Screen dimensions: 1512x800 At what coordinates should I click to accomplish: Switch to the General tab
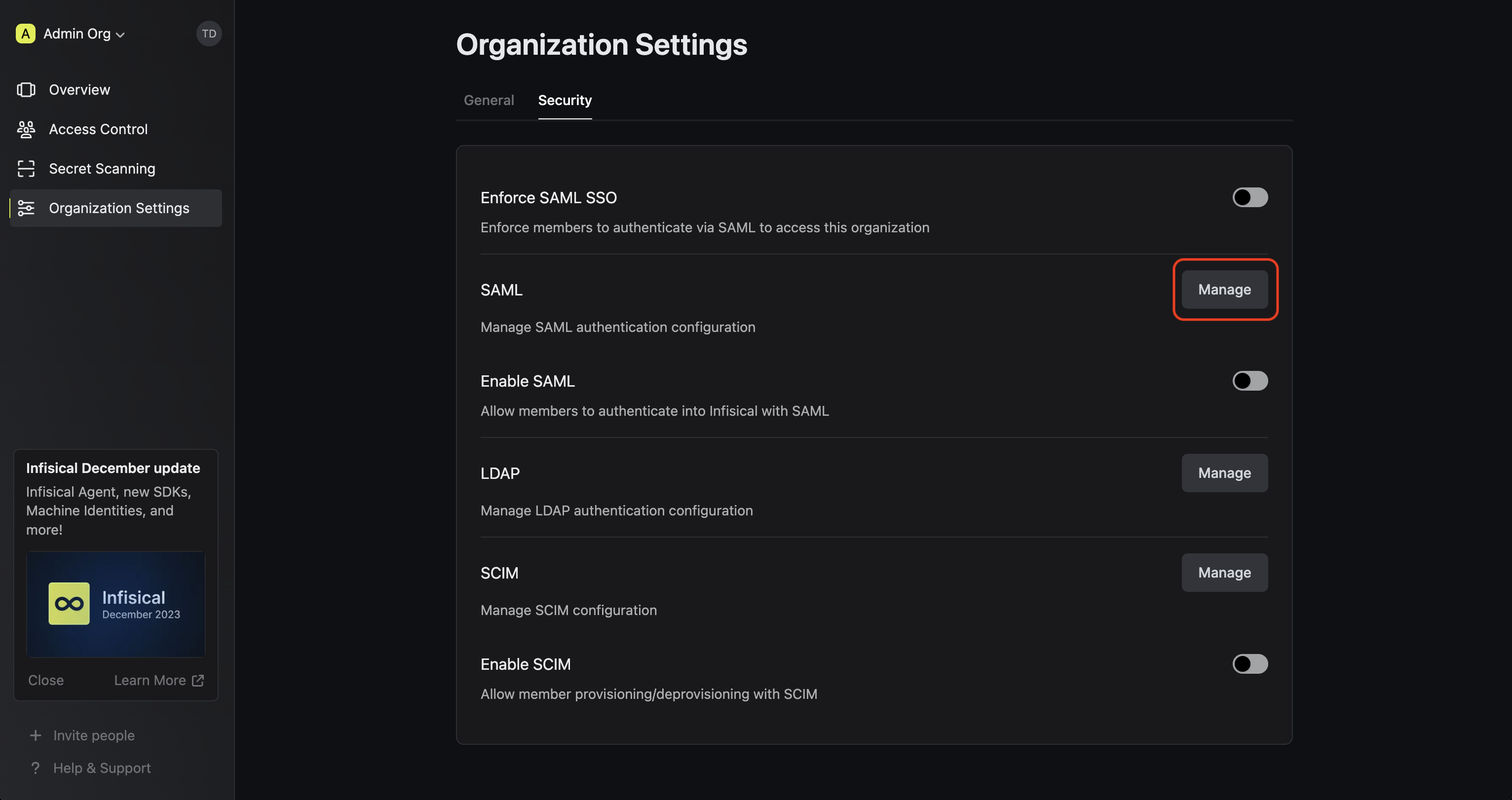[x=489, y=100]
